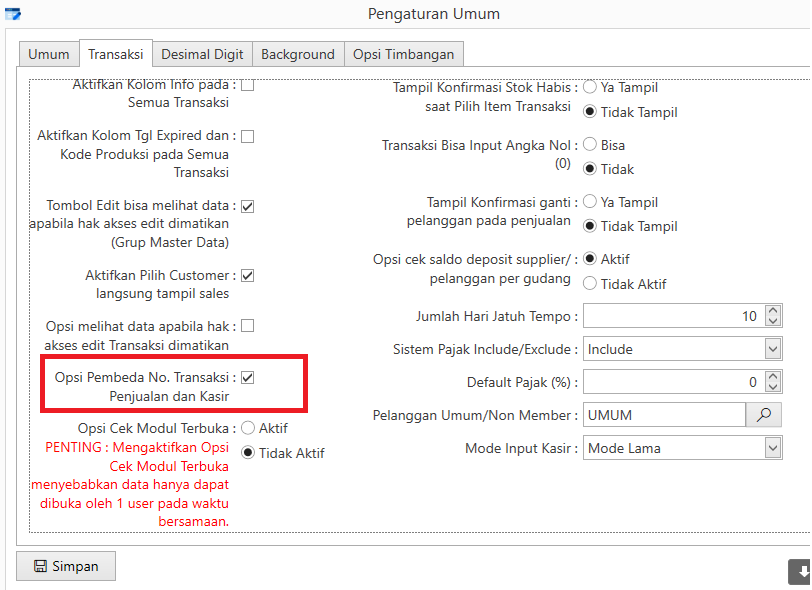The height and width of the screenshot is (590, 812).
Task: Click the Simpan save button
Action: [x=66, y=566]
